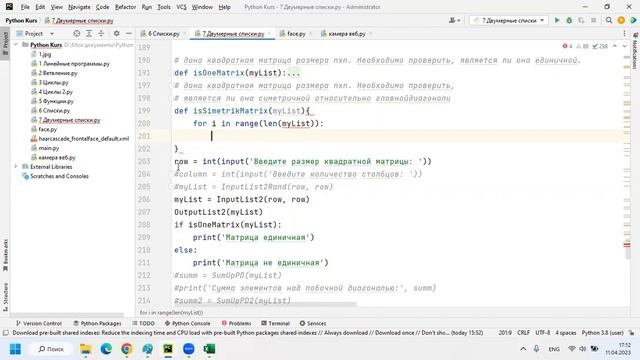Open Google Chrome from the taskbar
The height and width of the screenshot is (360, 640).
127,349
